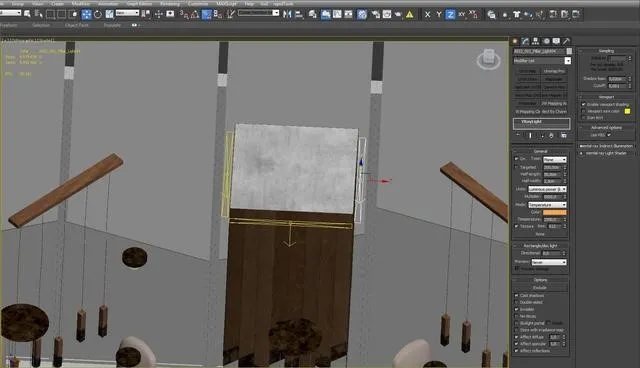Click the ViewCube in viewport
The width and height of the screenshot is (640, 368).
coord(489,59)
